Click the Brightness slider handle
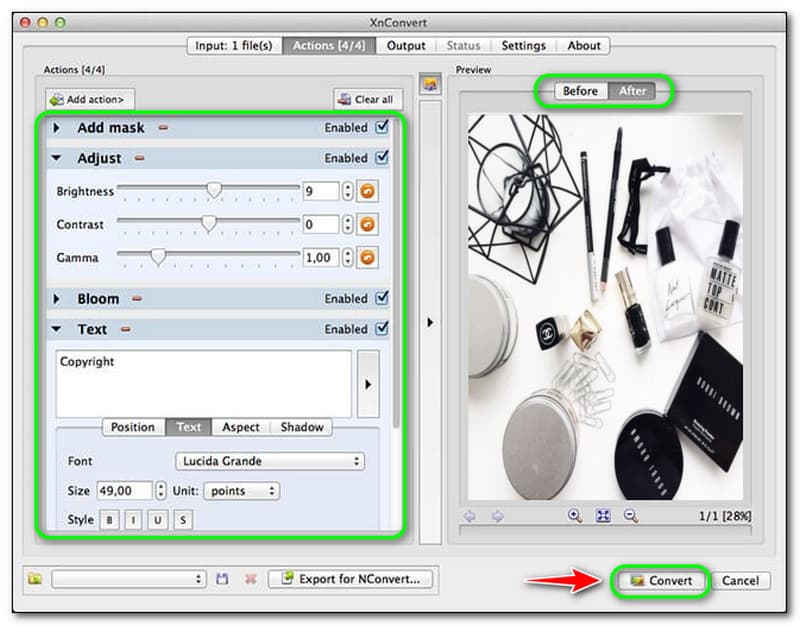The image size is (800, 626). tap(214, 190)
